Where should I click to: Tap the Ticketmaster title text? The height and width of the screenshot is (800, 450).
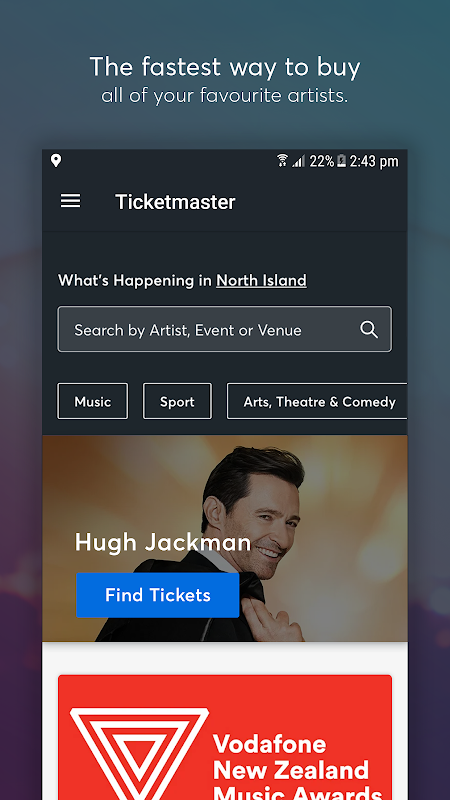tap(175, 202)
